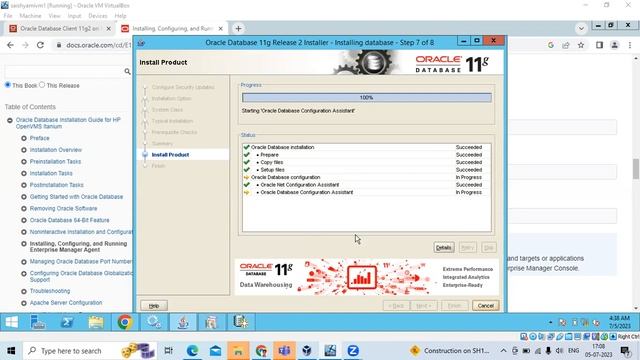640x360 pixels.
Task: Click the Chrome back arrow
Action: (x=11, y=45)
